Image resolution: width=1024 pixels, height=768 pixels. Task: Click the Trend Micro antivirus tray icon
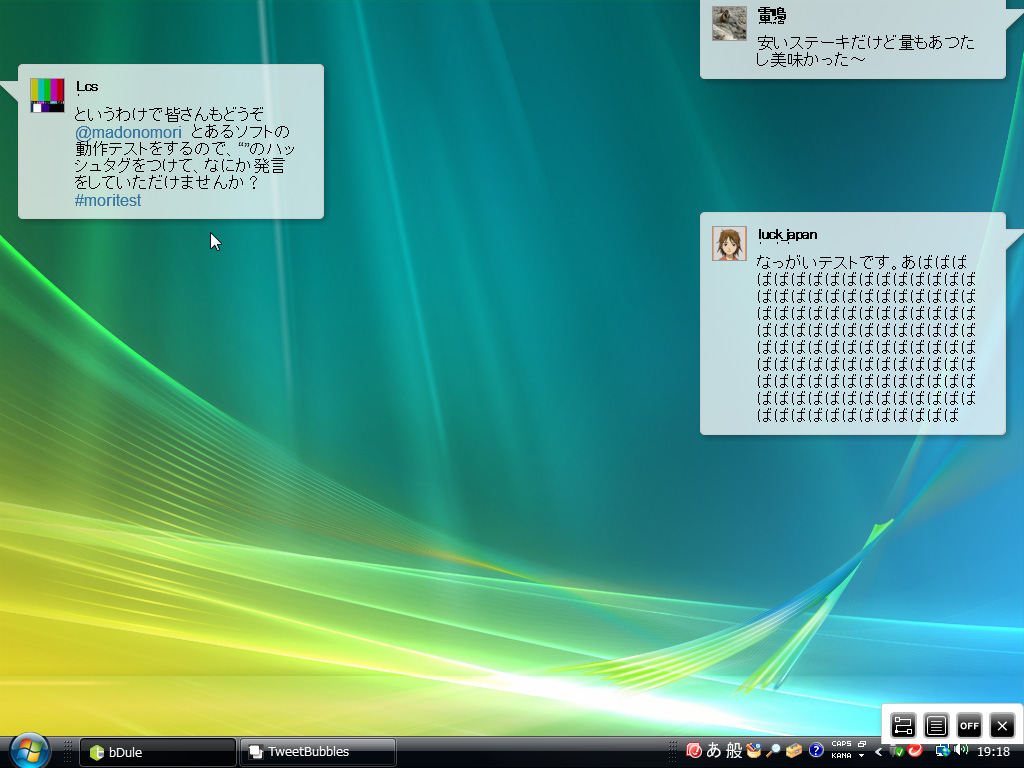[915, 751]
